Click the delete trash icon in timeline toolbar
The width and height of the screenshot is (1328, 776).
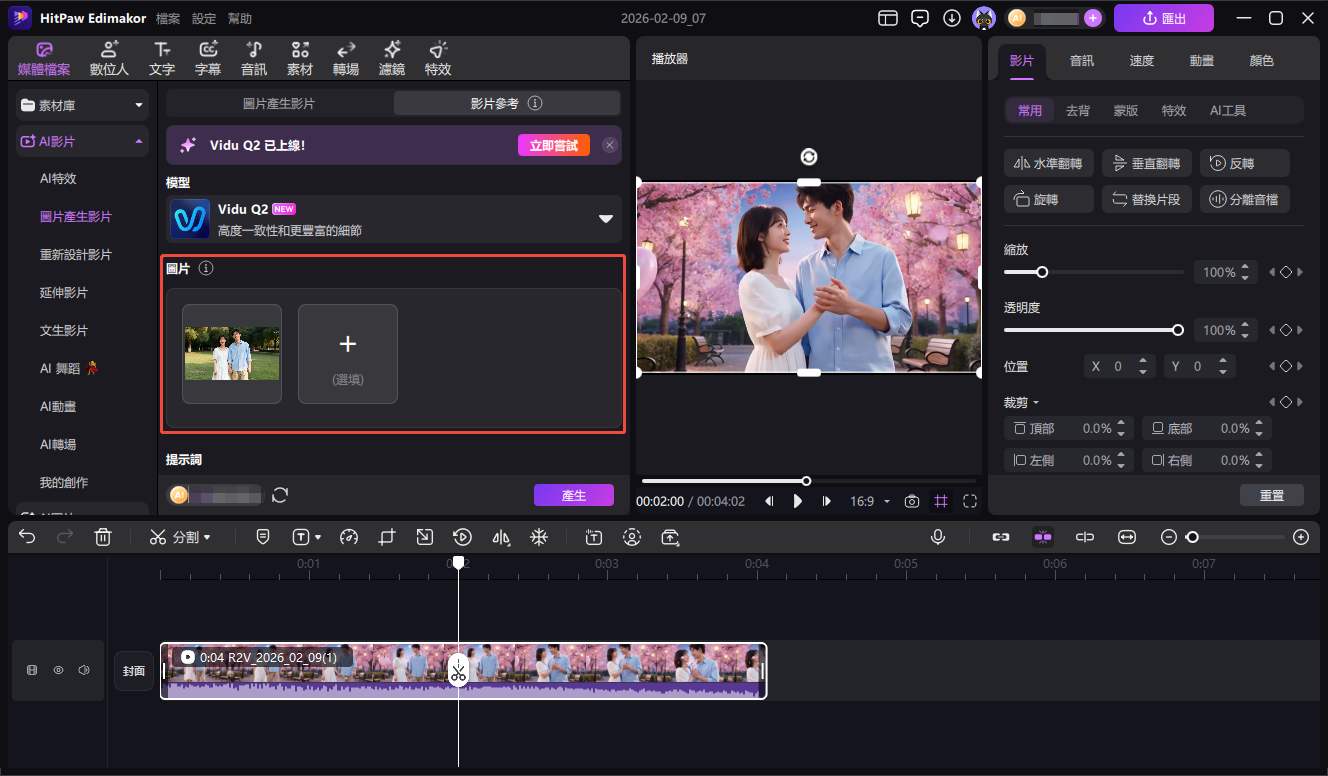pos(102,537)
